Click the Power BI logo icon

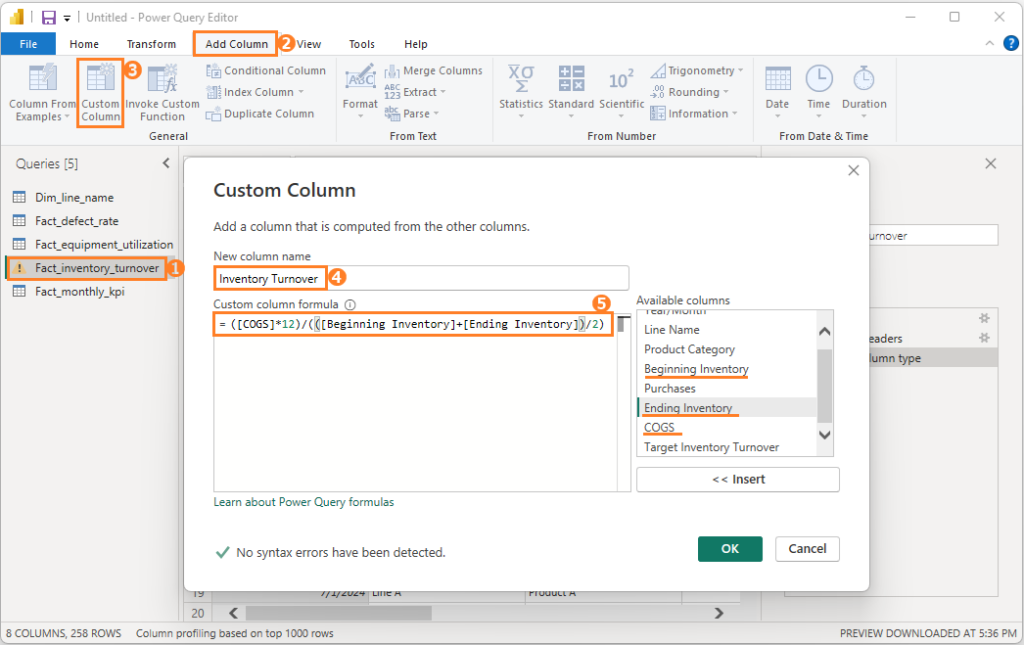click(16, 17)
